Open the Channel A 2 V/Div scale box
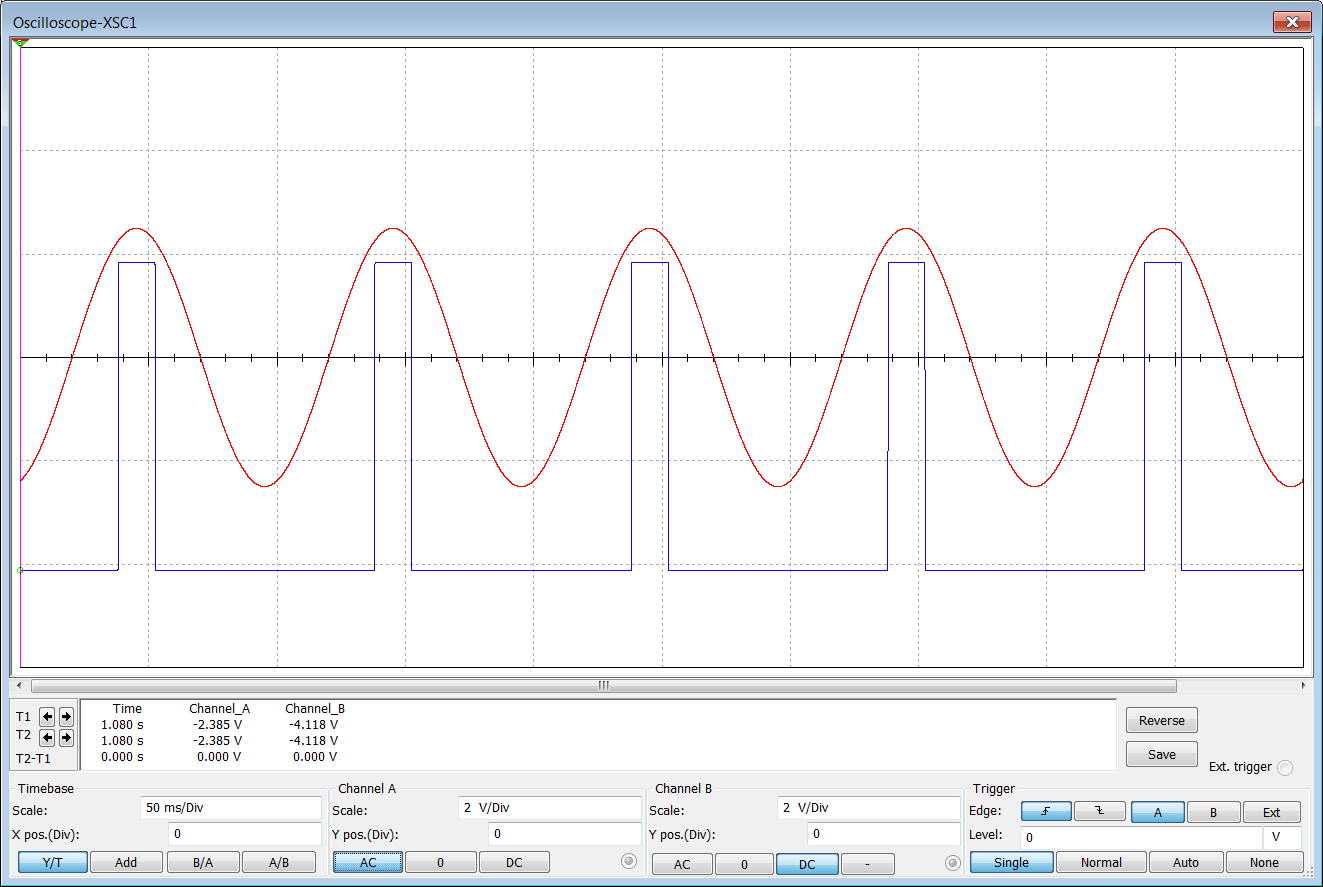This screenshot has width=1323, height=887. [x=550, y=808]
